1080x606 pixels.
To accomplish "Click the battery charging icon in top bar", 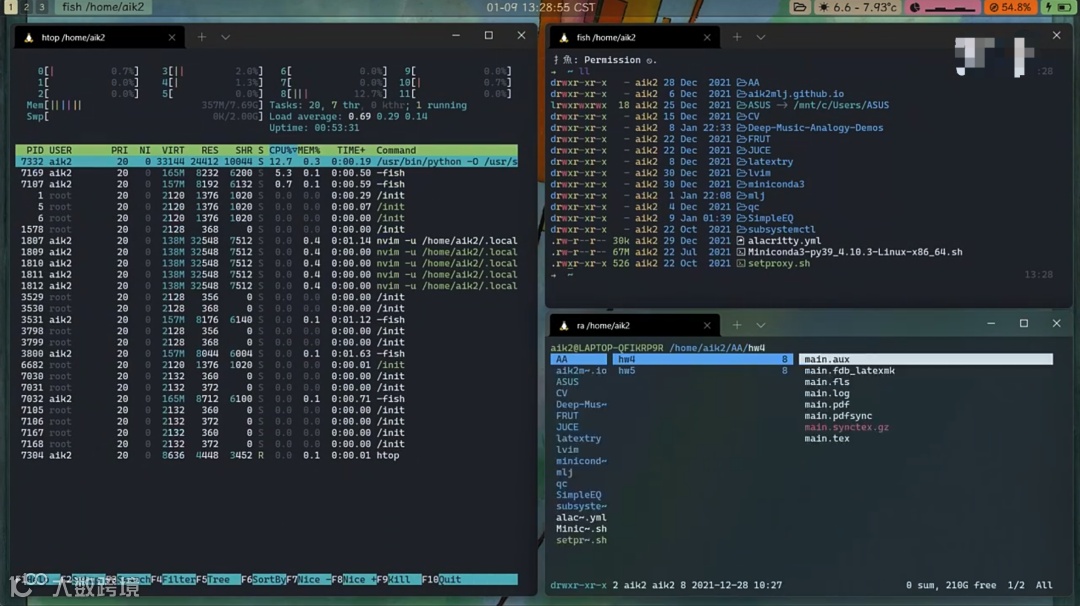I will [x=1058, y=8].
